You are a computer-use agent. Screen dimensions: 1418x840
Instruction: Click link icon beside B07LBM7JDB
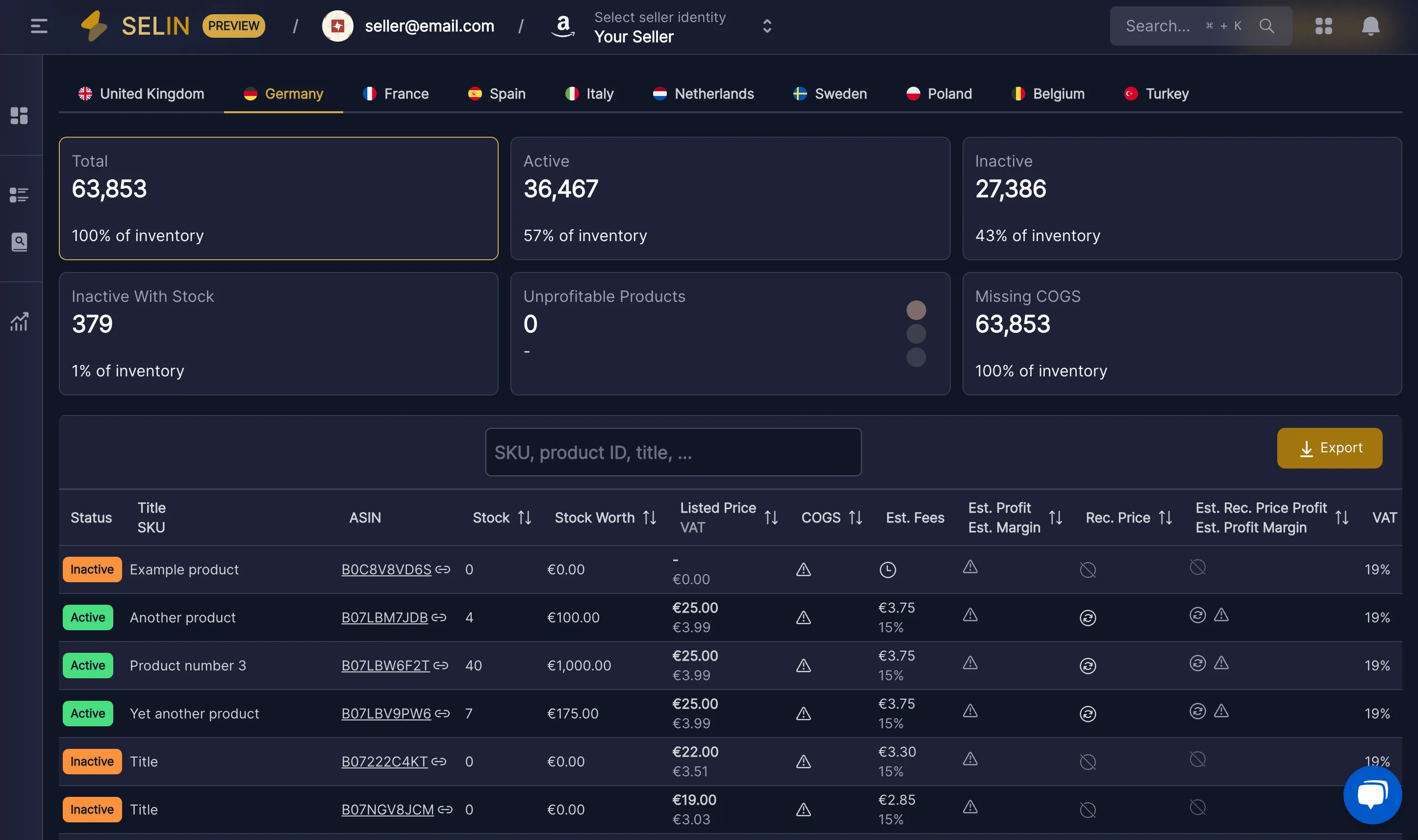click(439, 618)
